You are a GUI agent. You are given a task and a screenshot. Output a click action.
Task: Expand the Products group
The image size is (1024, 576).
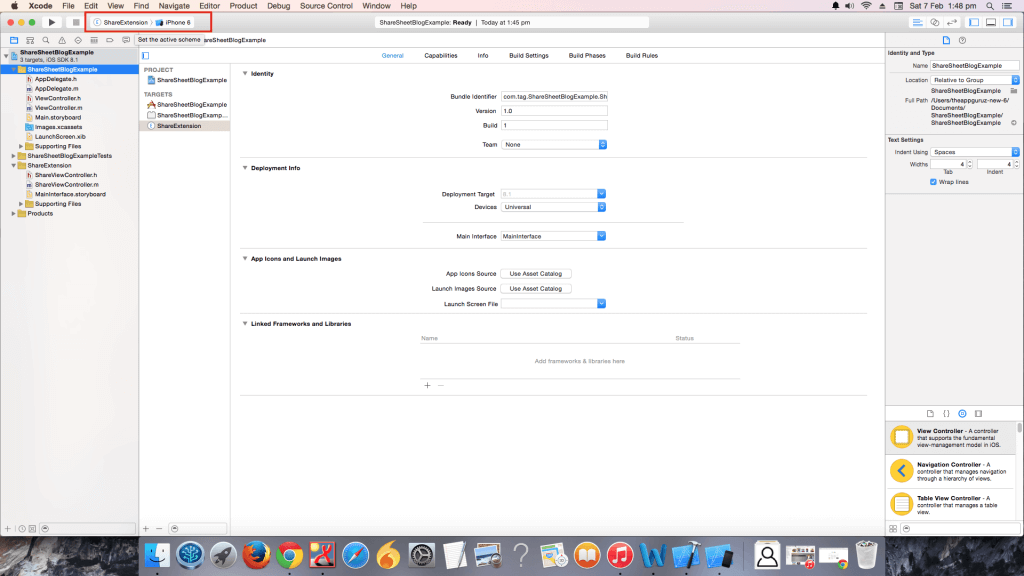(14, 214)
